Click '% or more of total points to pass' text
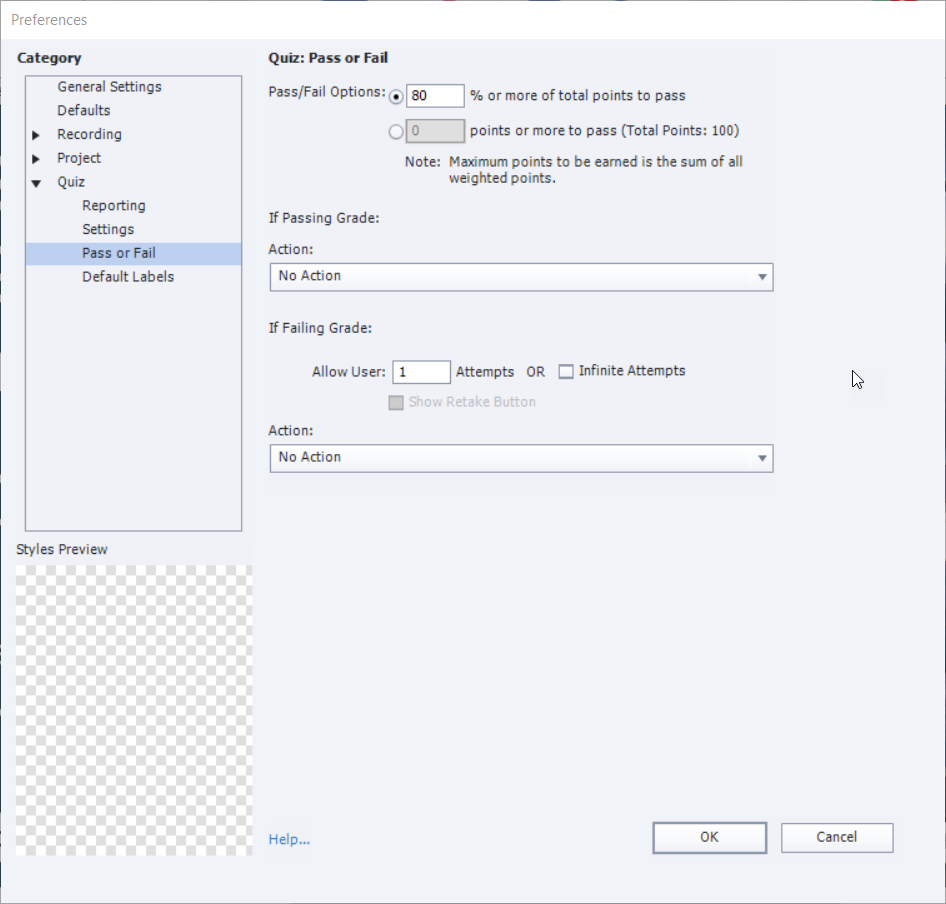Viewport: 946px width, 904px height. click(x=577, y=96)
